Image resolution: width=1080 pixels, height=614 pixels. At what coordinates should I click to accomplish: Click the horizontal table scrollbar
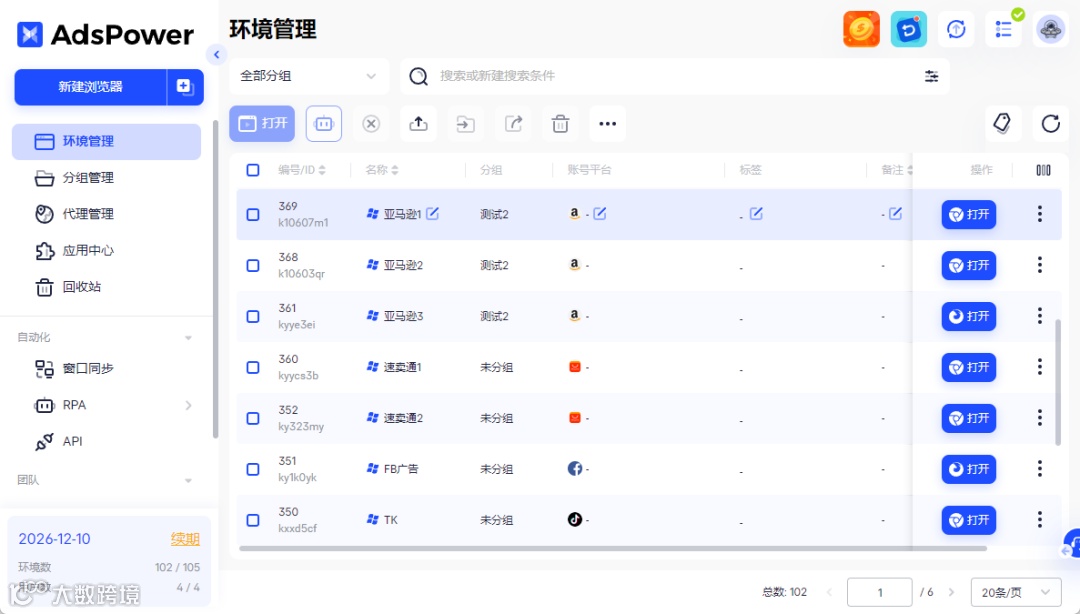[613, 549]
